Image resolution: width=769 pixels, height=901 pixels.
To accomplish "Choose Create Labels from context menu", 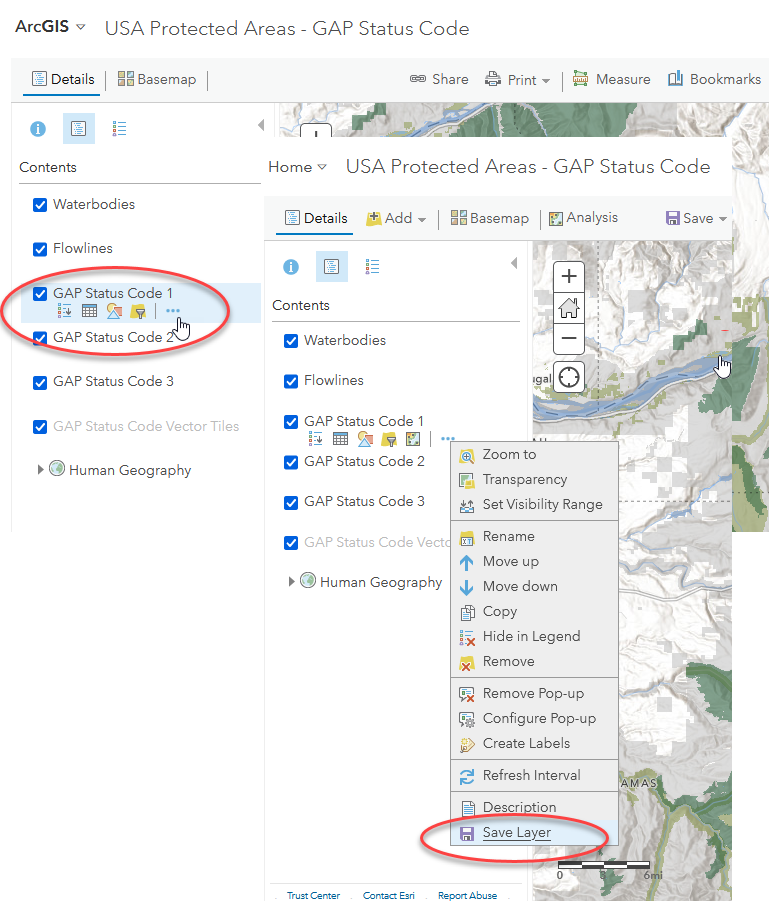I will [535, 744].
